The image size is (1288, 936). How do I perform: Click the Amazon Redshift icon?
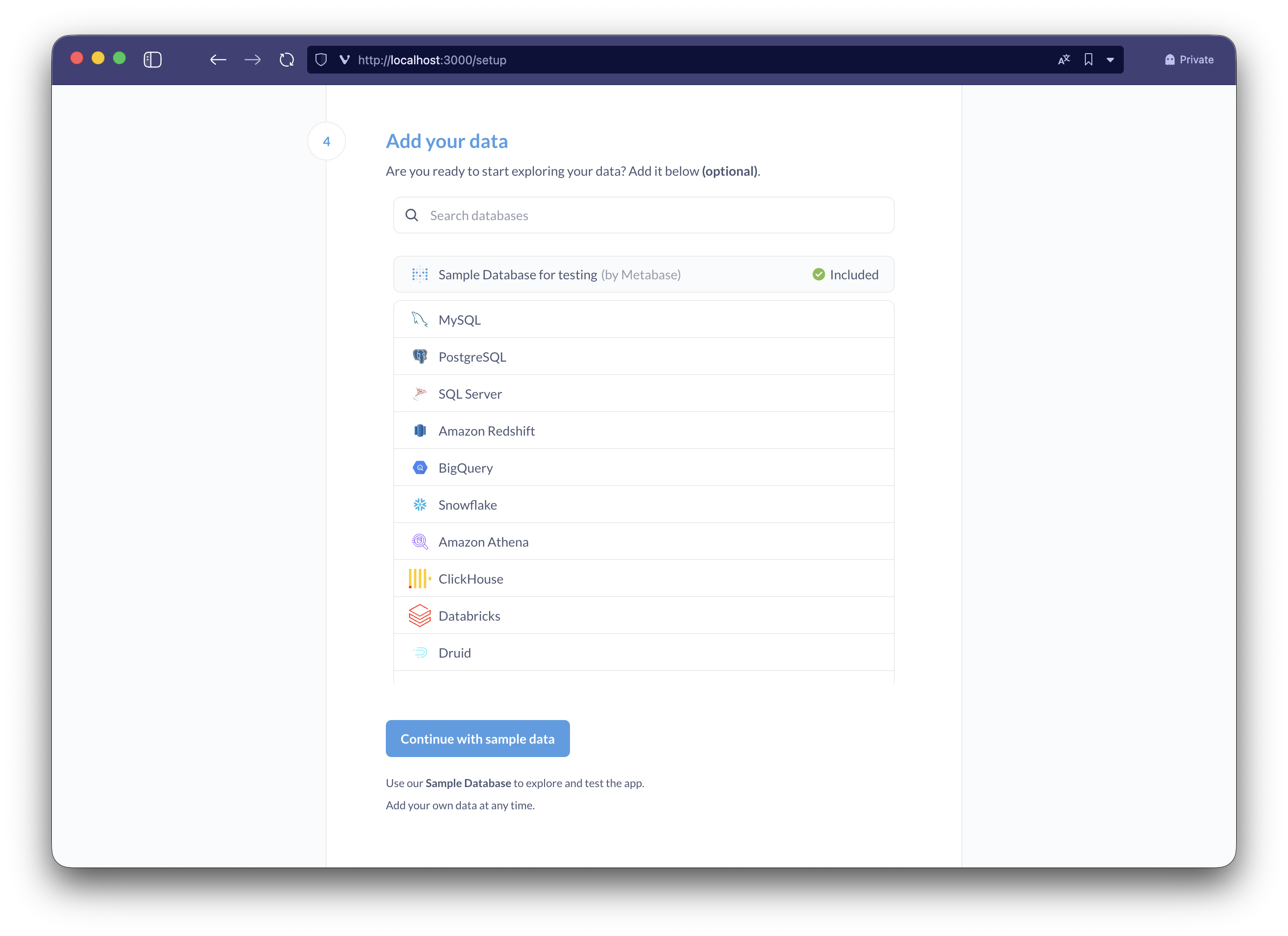point(420,431)
